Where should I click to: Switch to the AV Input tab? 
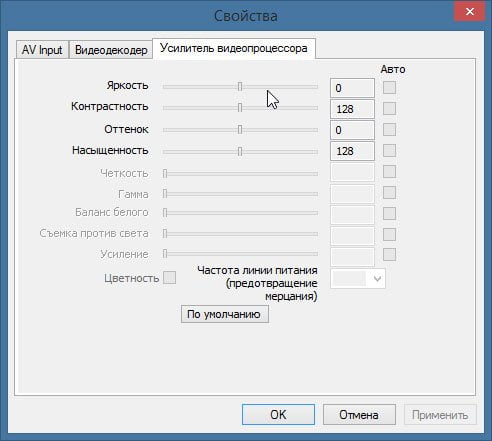pyautogui.click(x=42, y=50)
